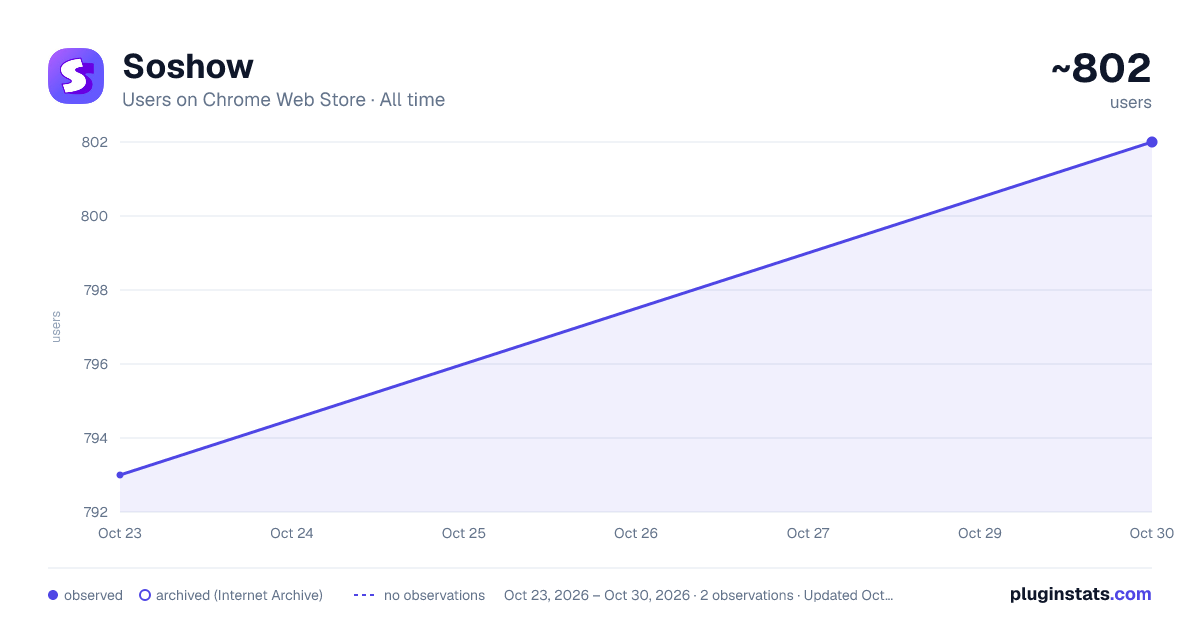Viewport: 1200px width, 630px height.
Task: Click the 794 y-axis label
Action: coord(94,438)
